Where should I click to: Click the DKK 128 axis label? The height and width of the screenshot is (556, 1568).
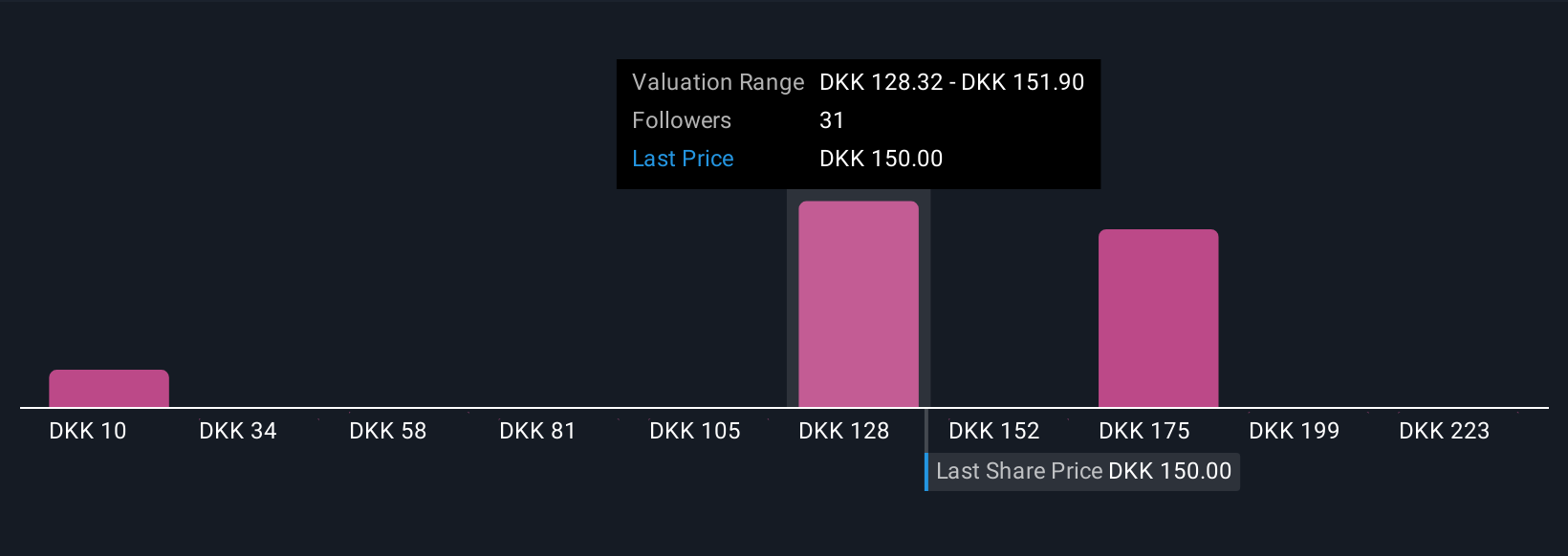tap(844, 431)
